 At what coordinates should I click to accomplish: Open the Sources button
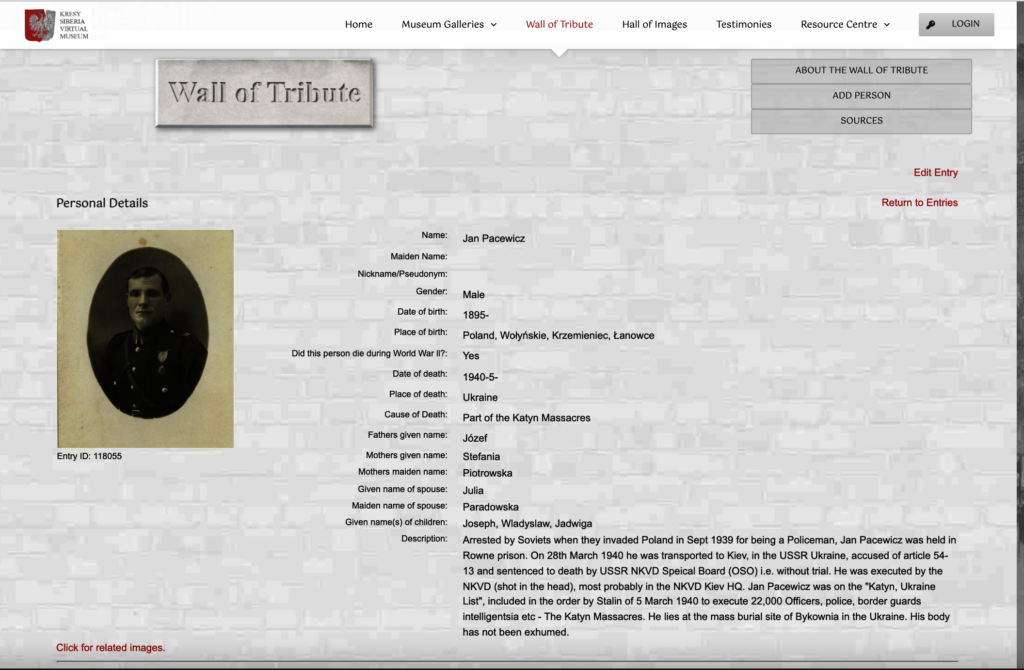pos(861,121)
